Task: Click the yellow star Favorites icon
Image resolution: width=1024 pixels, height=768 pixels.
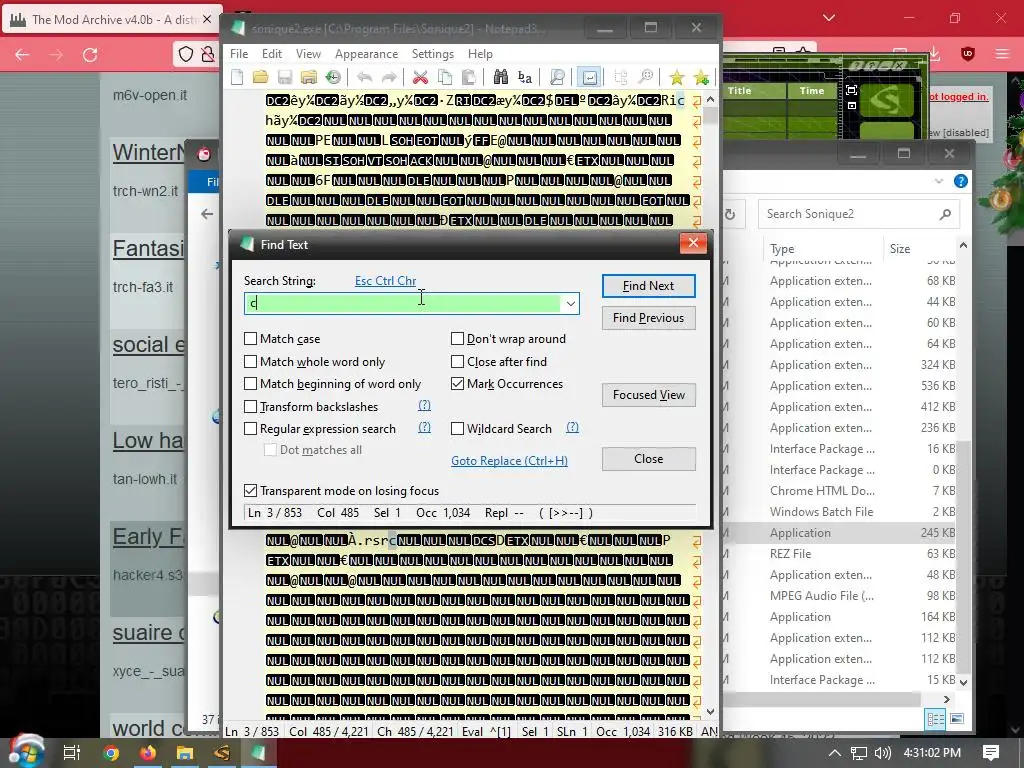Action: click(677, 78)
